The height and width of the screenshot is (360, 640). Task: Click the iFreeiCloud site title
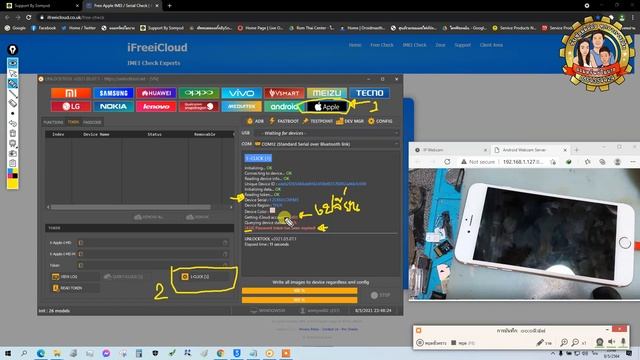pos(157,48)
